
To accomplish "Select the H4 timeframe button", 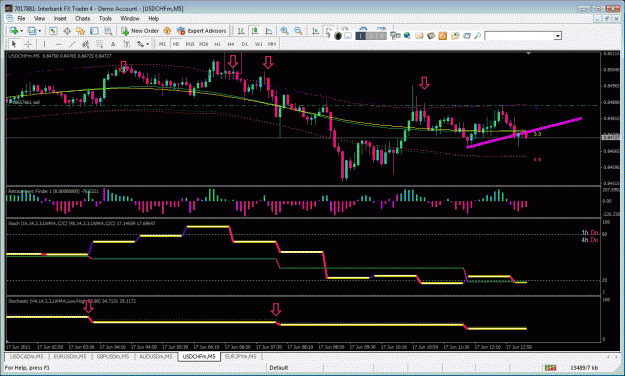I will click(231, 44).
